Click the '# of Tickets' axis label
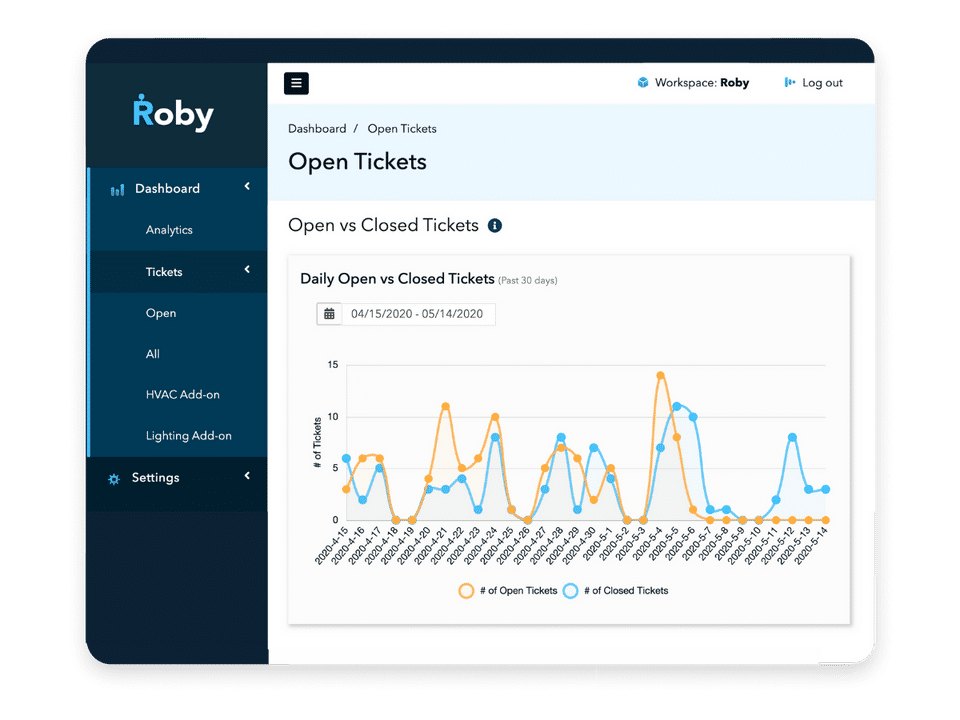The height and width of the screenshot is (720, 960). click(x=317, y=443)
